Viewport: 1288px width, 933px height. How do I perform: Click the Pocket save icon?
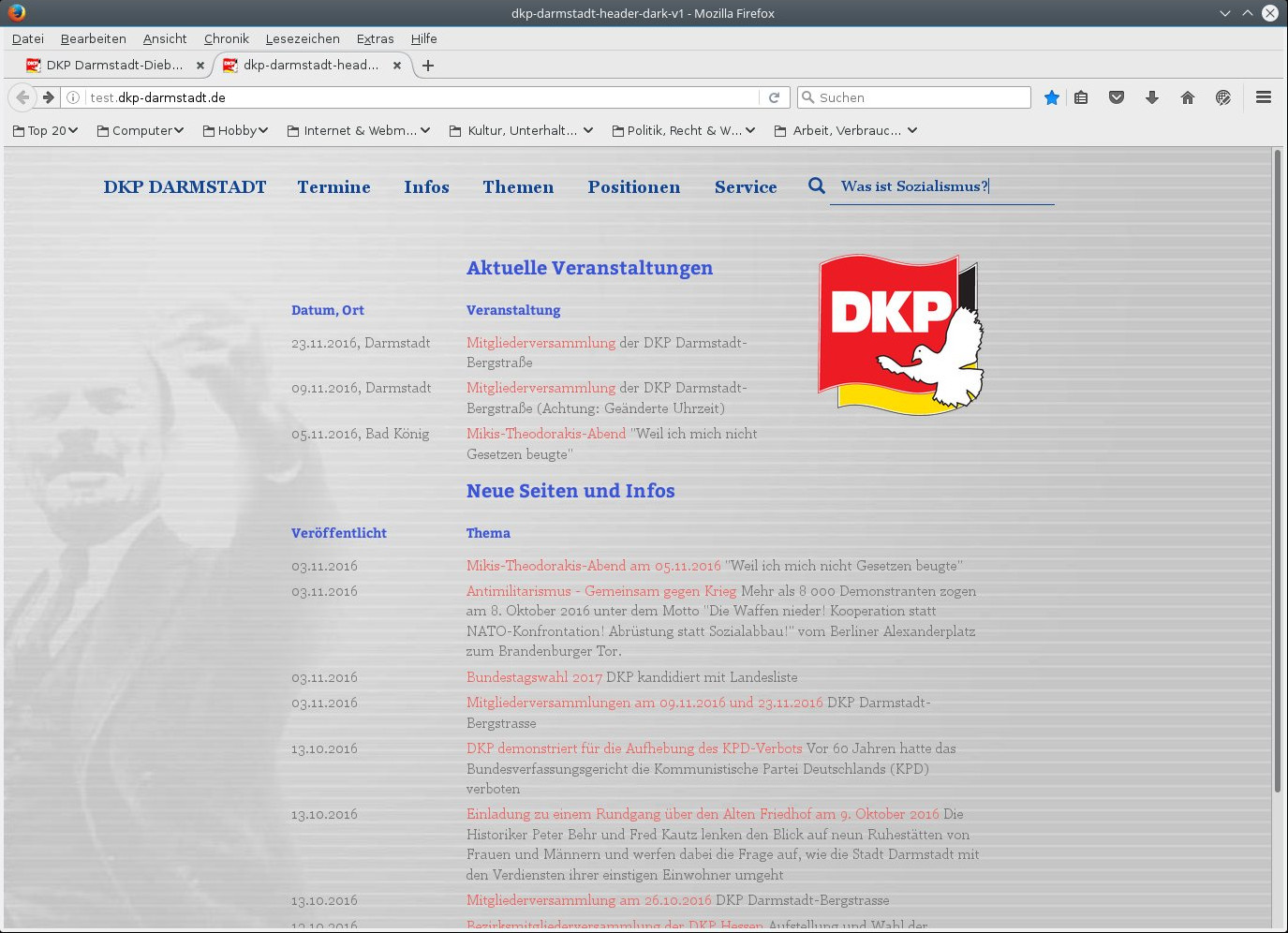tap(1117, 97)
